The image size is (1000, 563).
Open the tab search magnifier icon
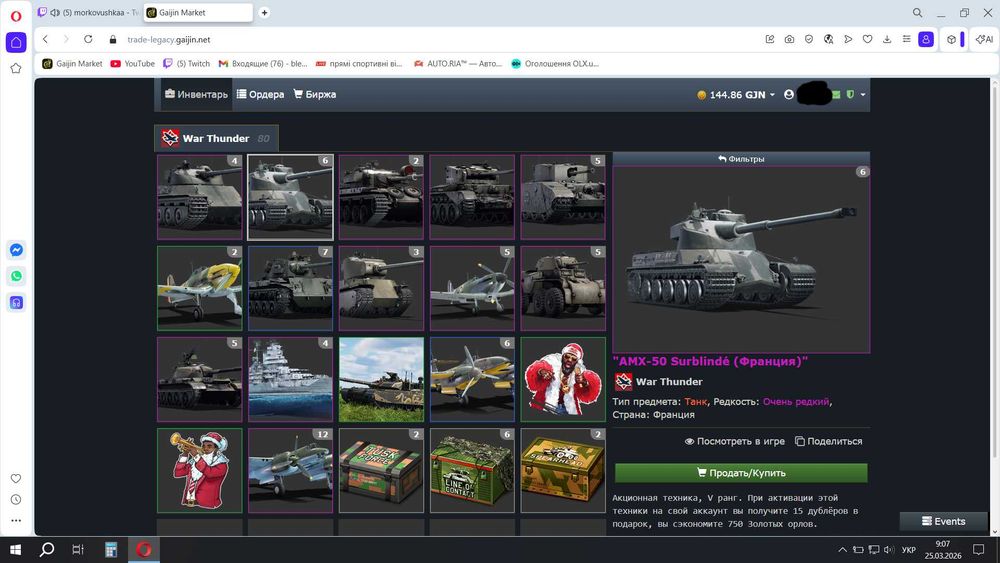click(x=917, y=13)
